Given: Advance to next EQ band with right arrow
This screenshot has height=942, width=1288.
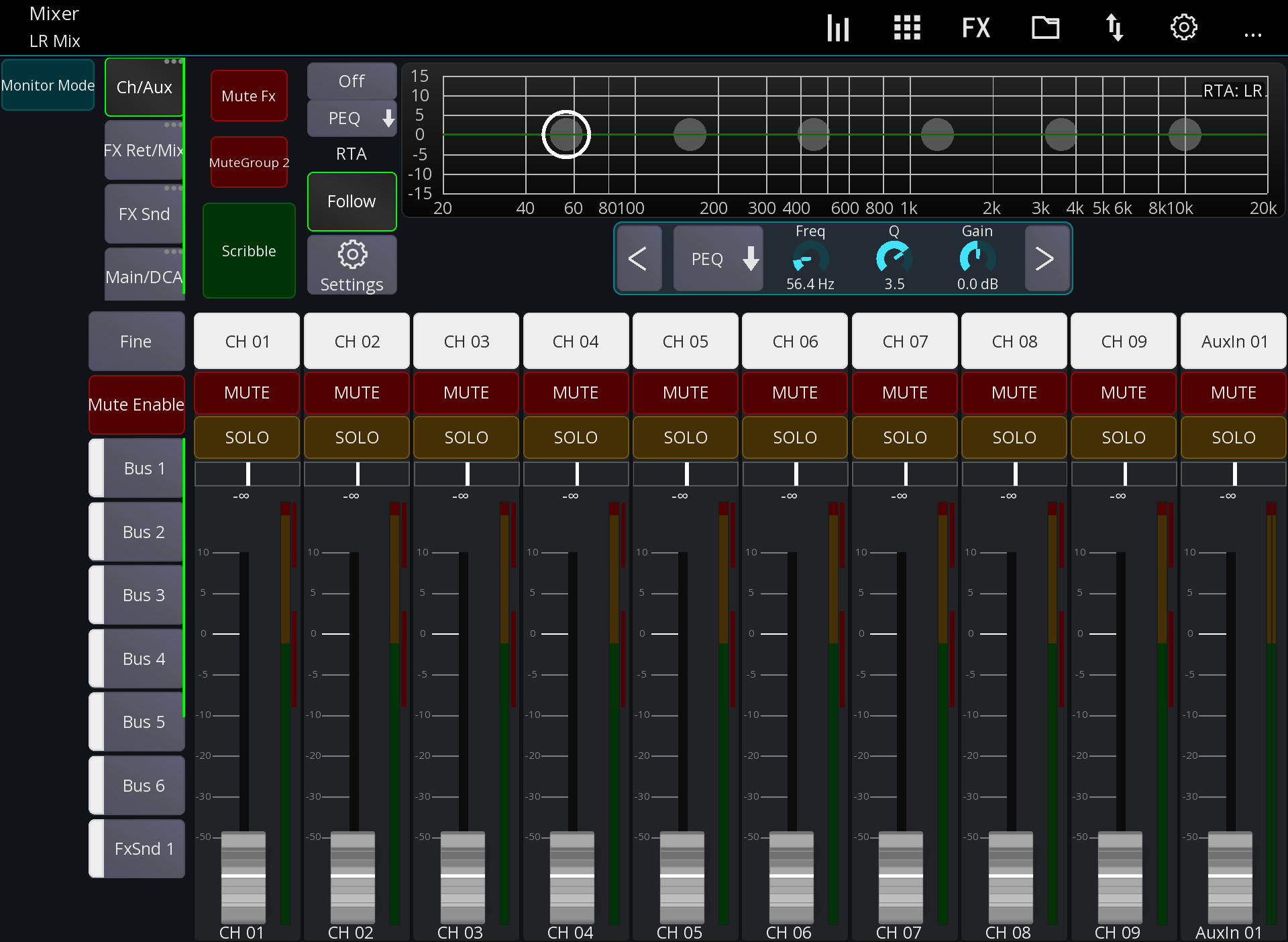Looking at the screenshot, I should coord(1046,258).
